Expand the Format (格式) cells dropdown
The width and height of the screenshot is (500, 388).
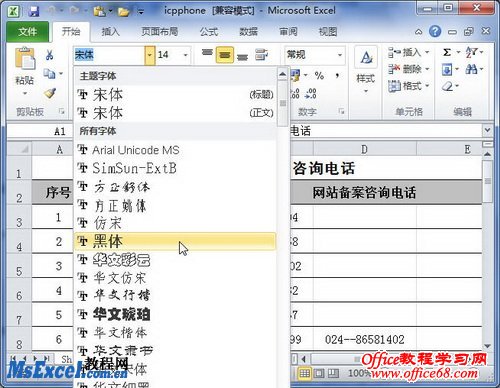click(427, 86)
